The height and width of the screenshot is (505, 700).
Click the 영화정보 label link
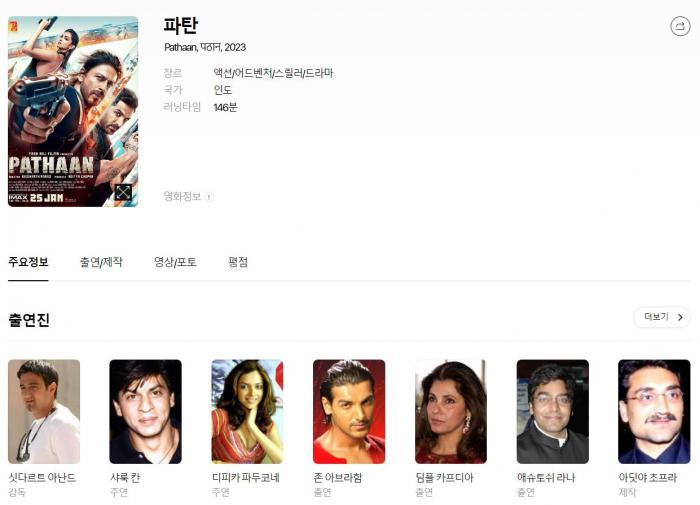click(x=182, y=197)
